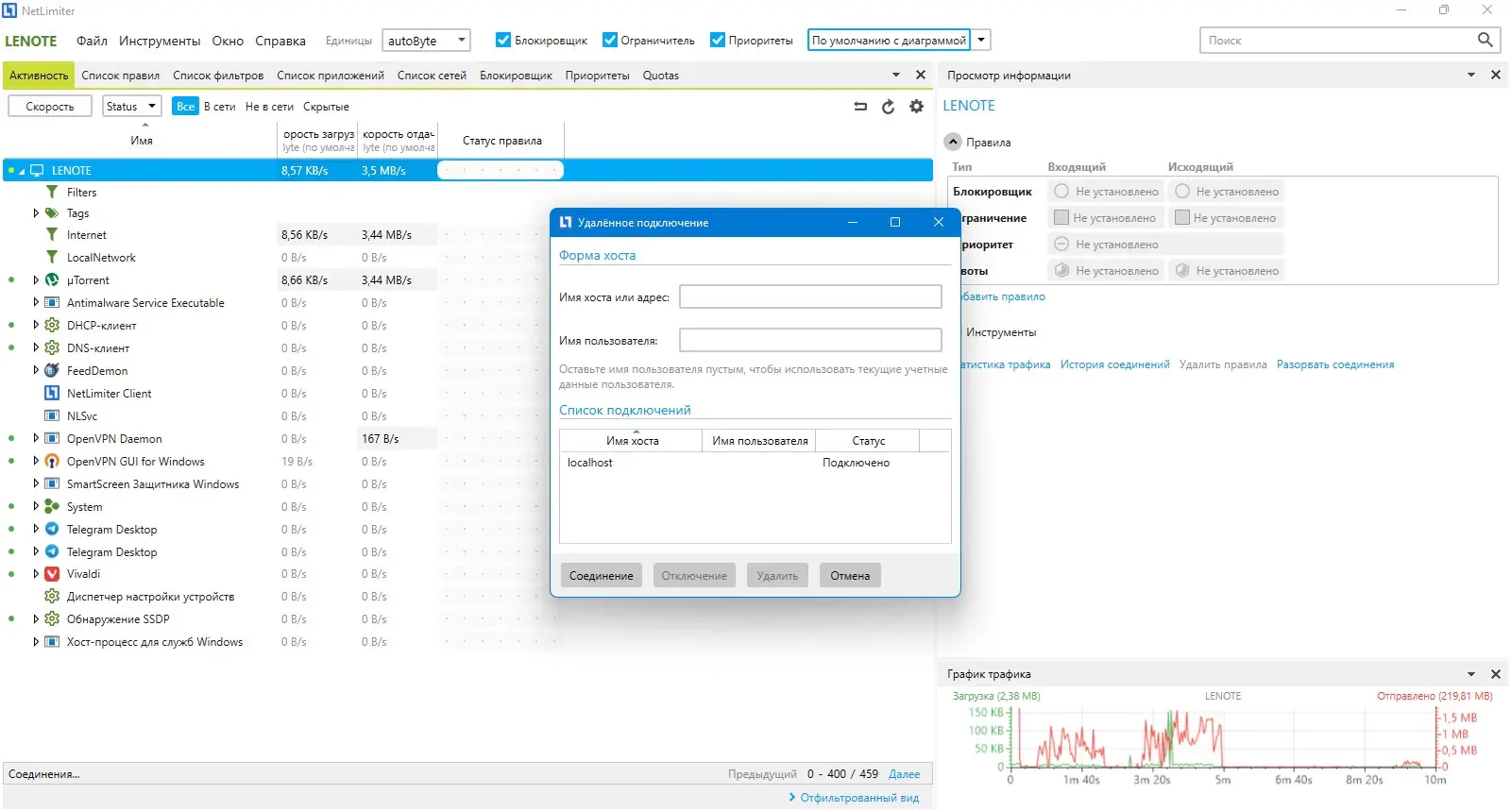1511x812 pixels.
Task: Click the Internet filter icon
Action: [x=52, y=235]
